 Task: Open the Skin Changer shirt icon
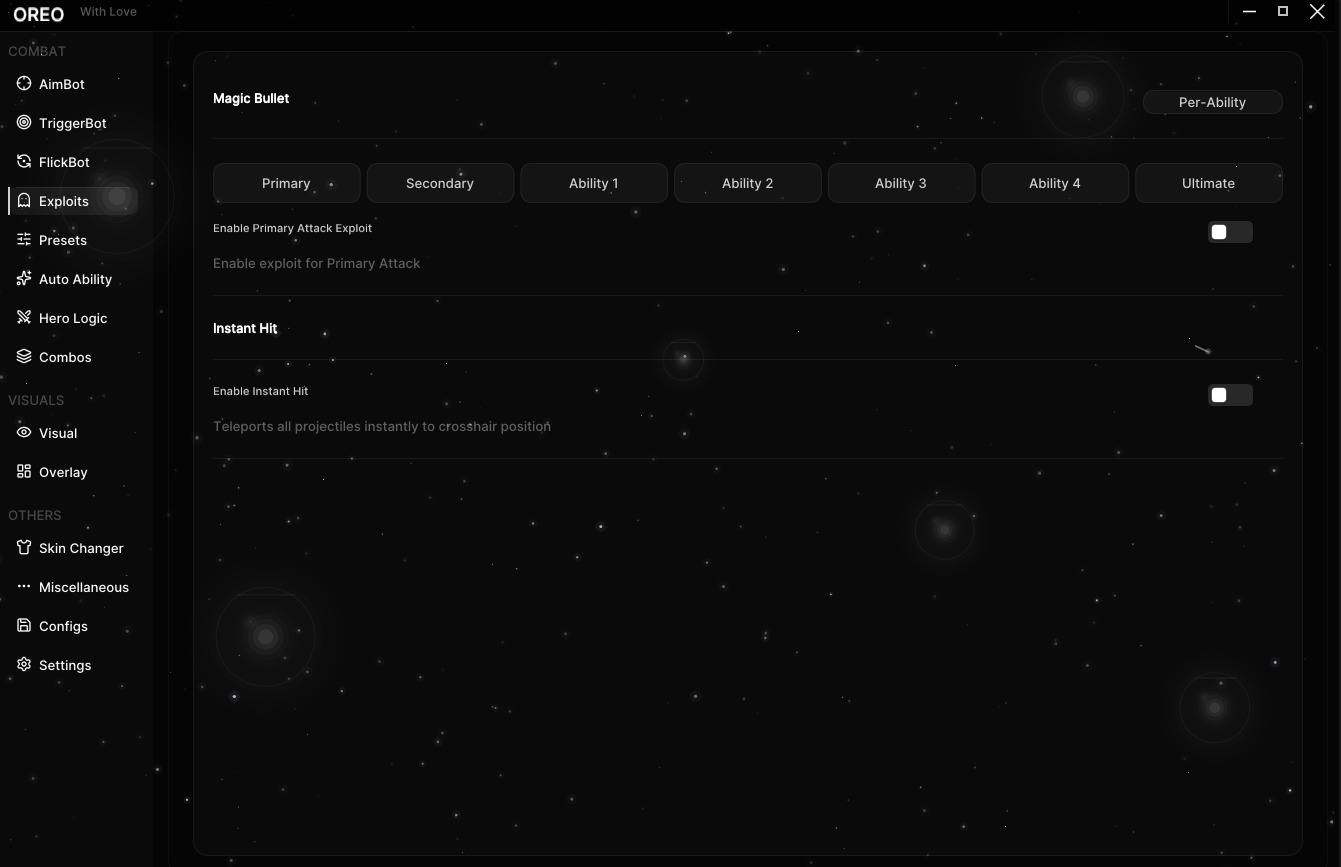[x=24, y=548]
